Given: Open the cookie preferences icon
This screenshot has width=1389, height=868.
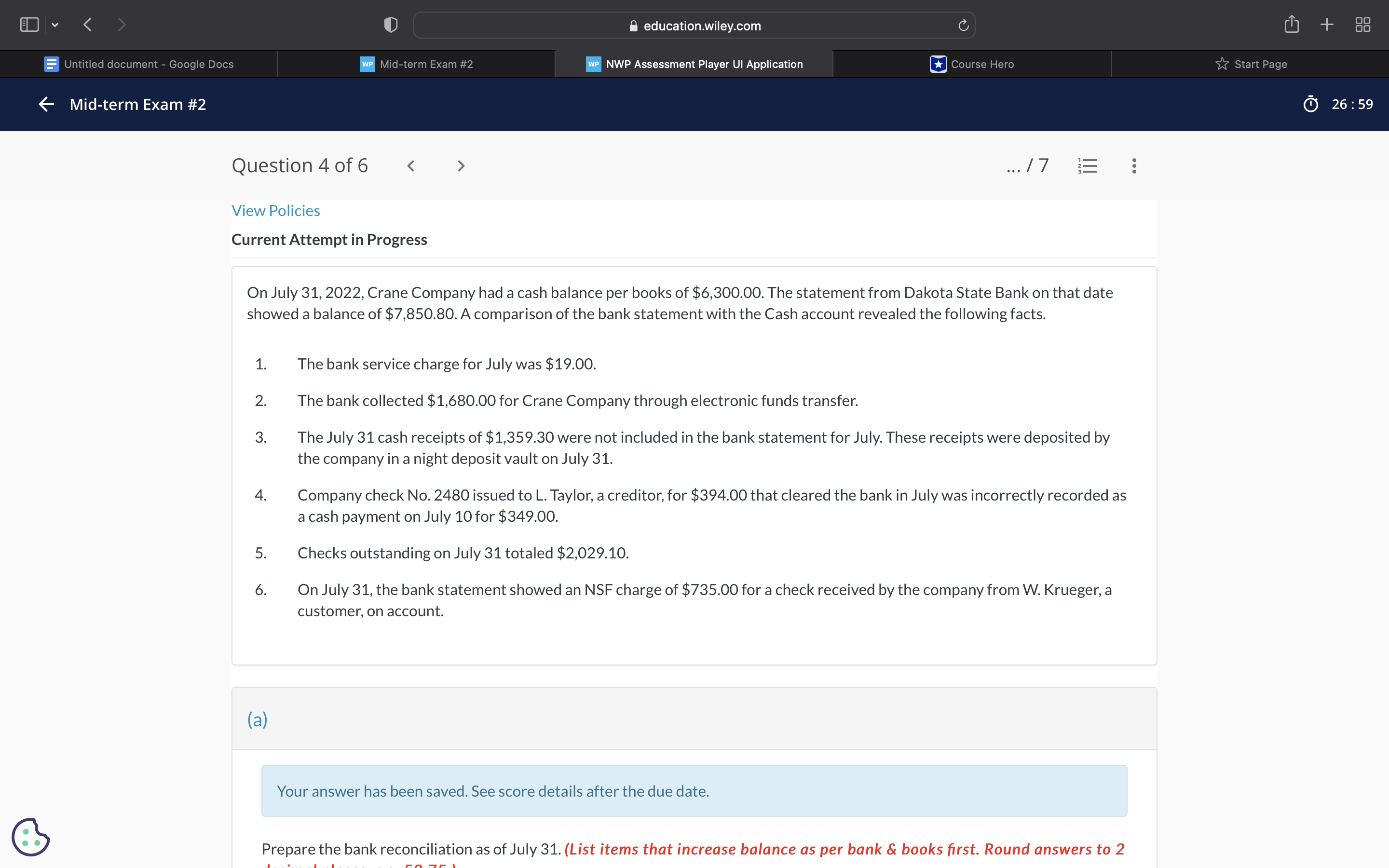Looking at the screenshot, I should pyautogui.click(x=30, y=837).
